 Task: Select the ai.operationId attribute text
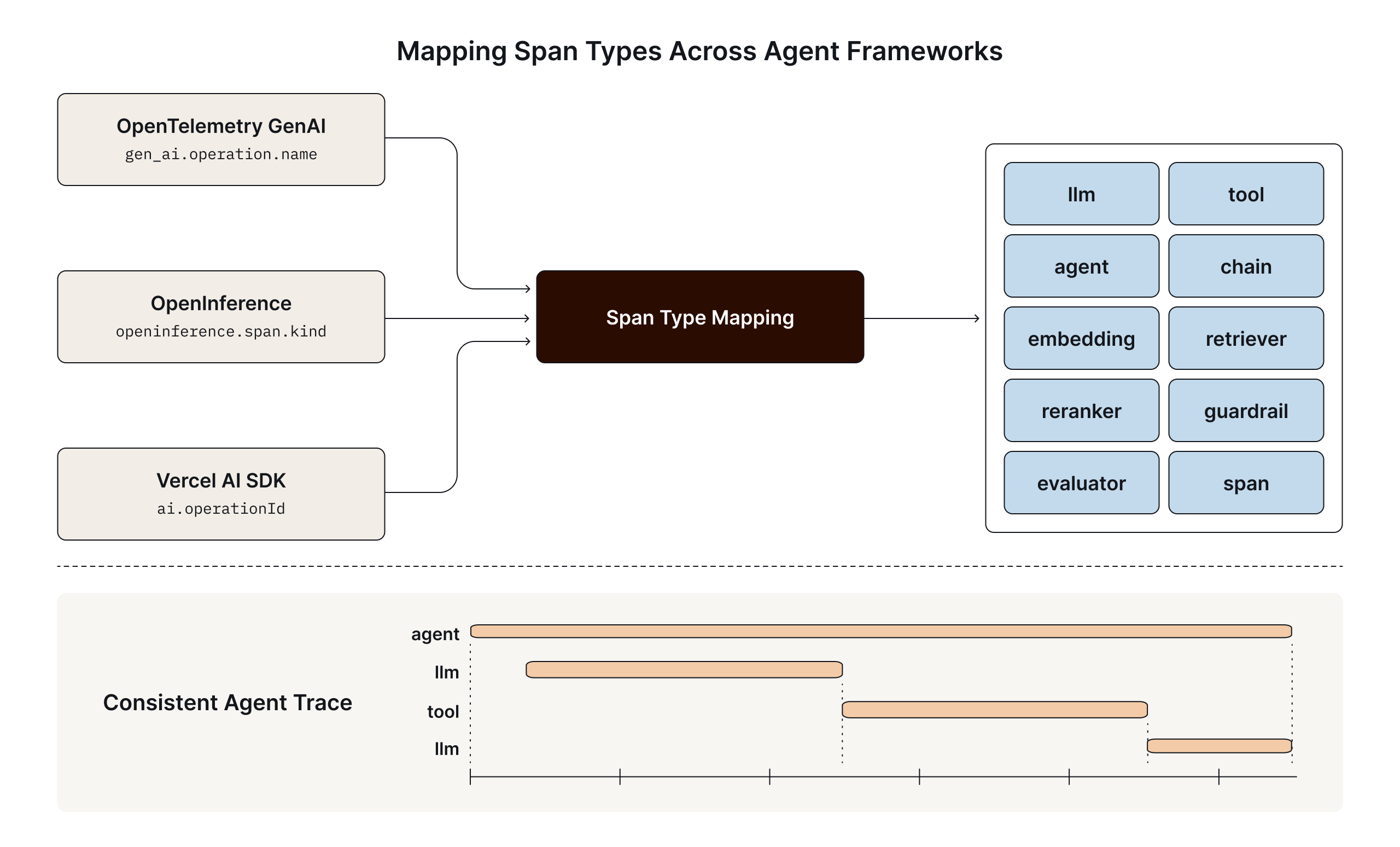click(221, 509)
